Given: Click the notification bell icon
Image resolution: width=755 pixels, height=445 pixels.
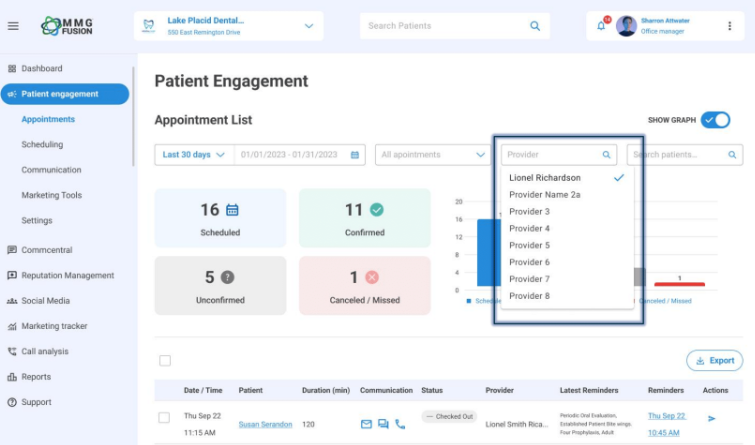Looking at the screenshot, I should 601,26.
